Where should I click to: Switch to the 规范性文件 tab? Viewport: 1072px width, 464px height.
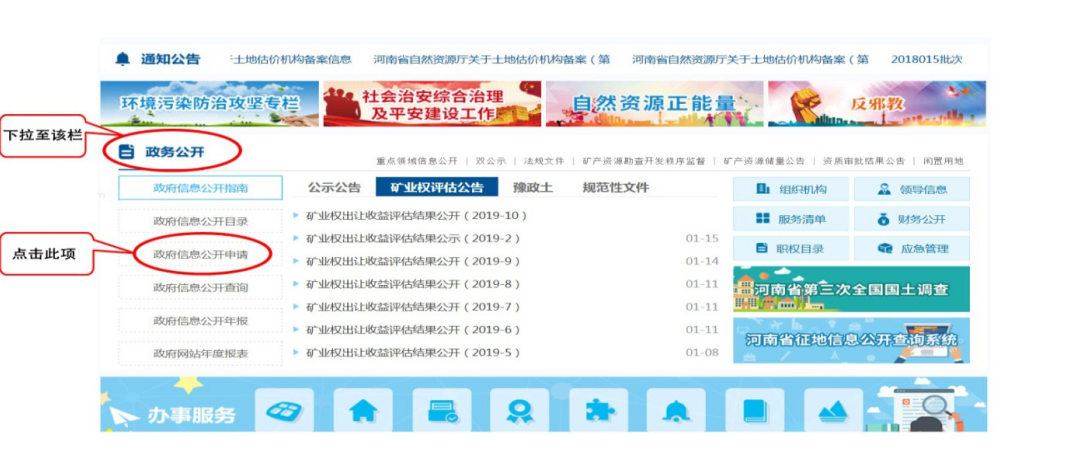point(615,187)
